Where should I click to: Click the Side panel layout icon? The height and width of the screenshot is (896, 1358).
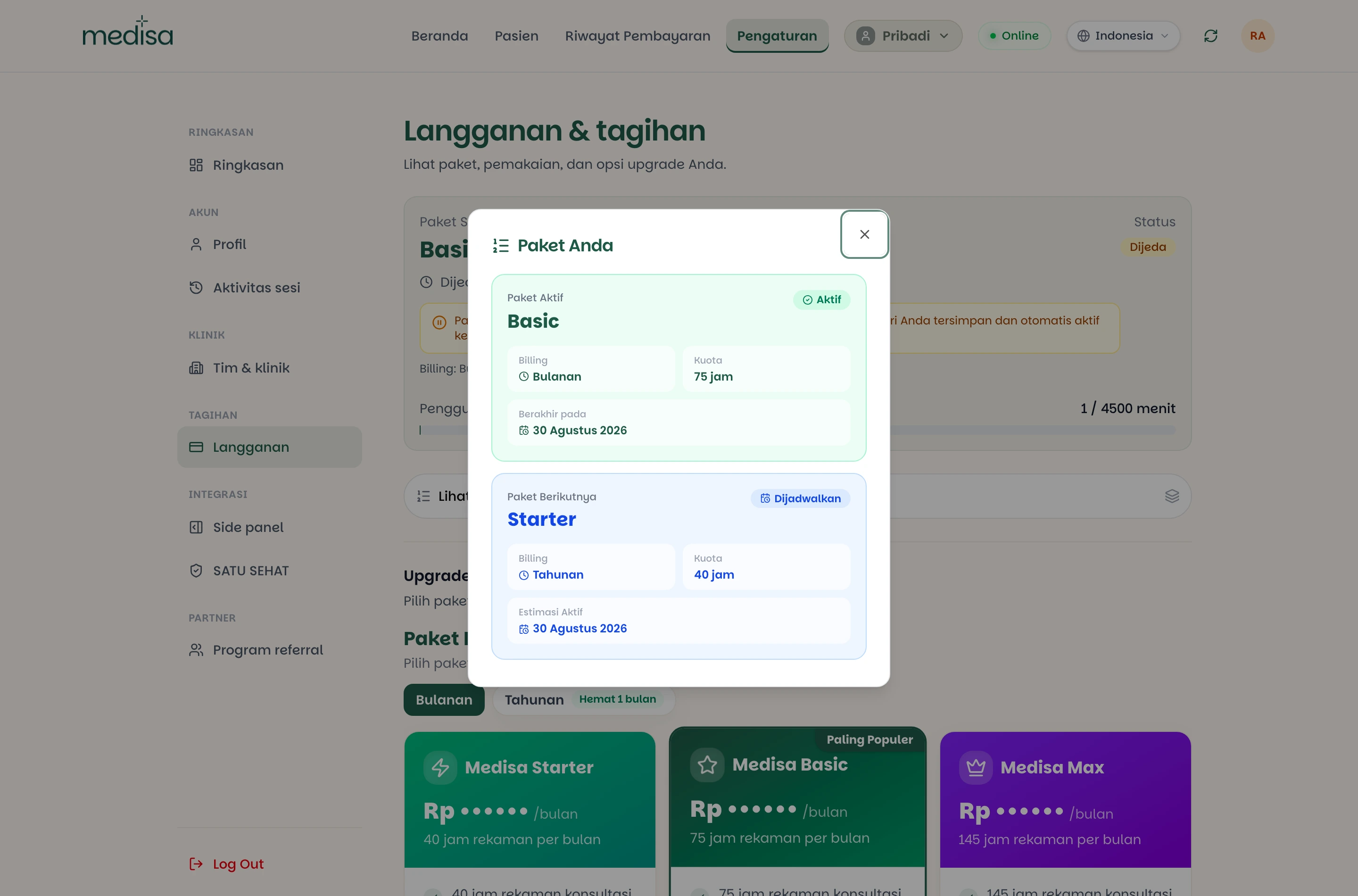[196, 527]
